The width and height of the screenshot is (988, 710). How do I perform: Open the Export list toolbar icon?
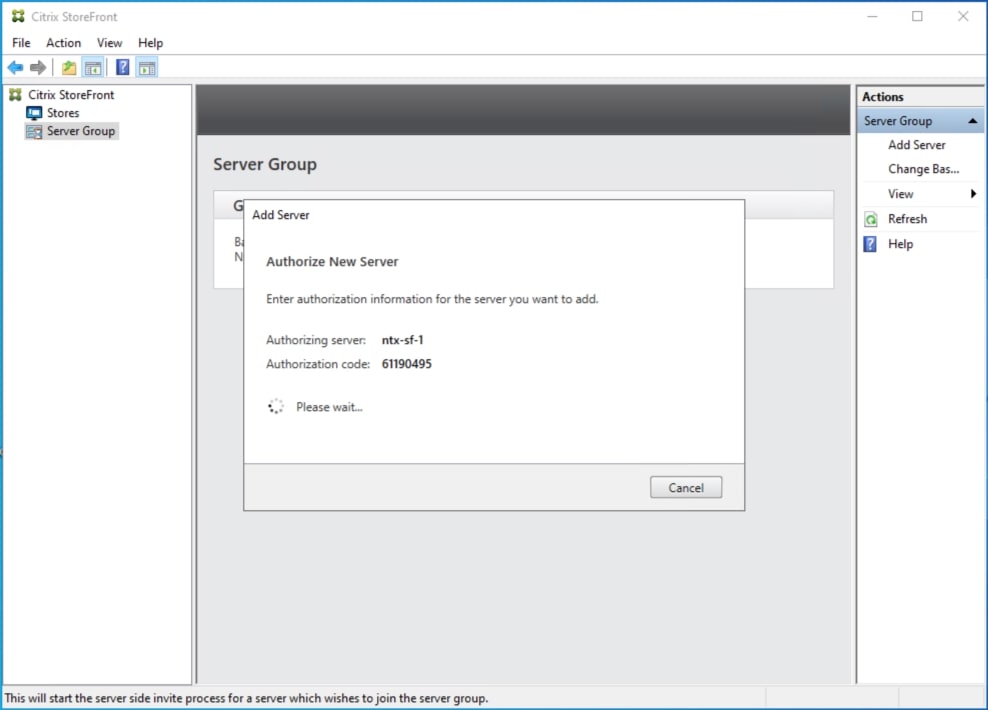coord(68,67)
